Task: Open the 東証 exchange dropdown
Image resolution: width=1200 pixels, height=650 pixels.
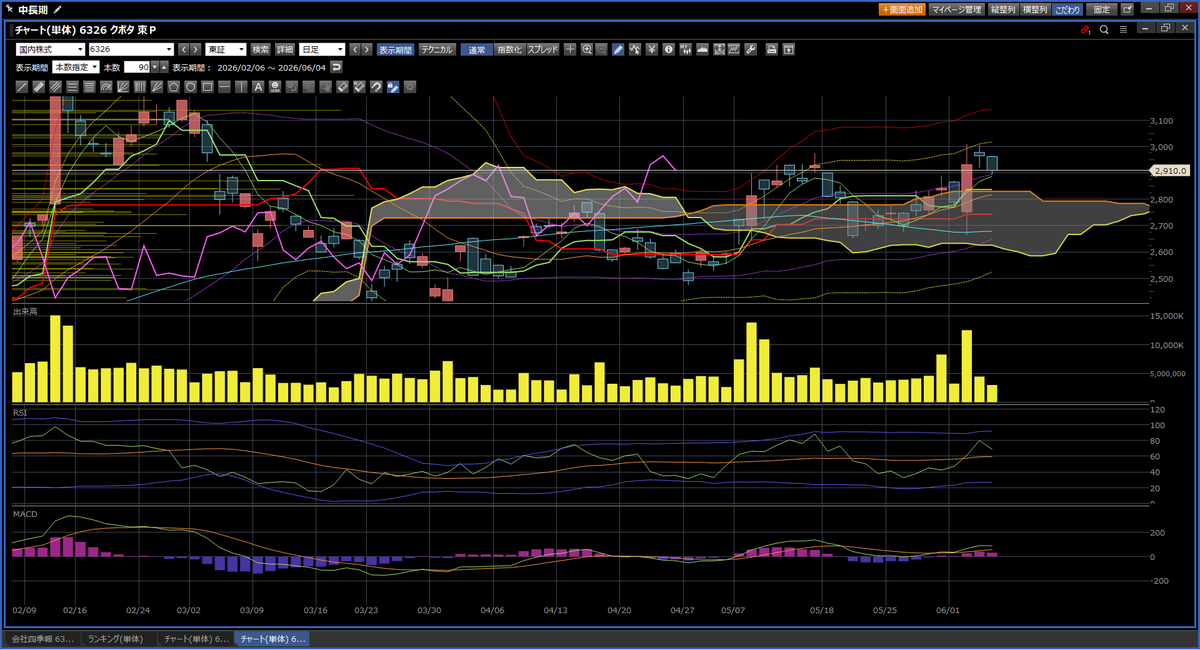Action: click(226, 49)
